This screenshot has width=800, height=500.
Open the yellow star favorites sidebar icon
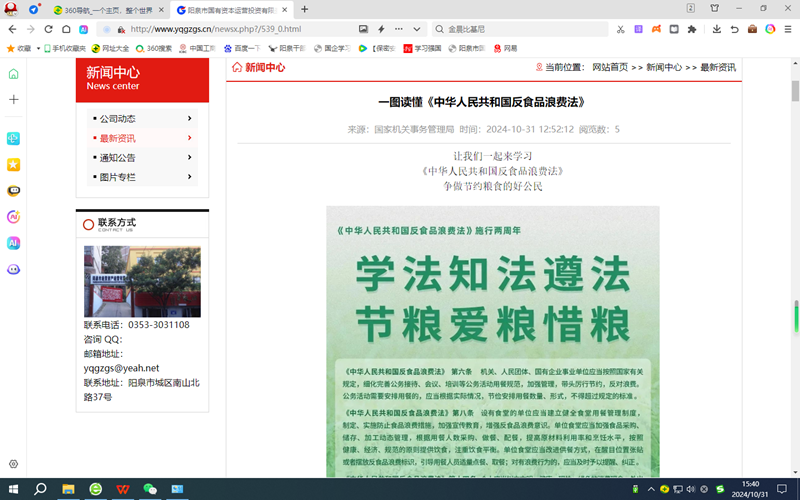(x=13, y=164)
